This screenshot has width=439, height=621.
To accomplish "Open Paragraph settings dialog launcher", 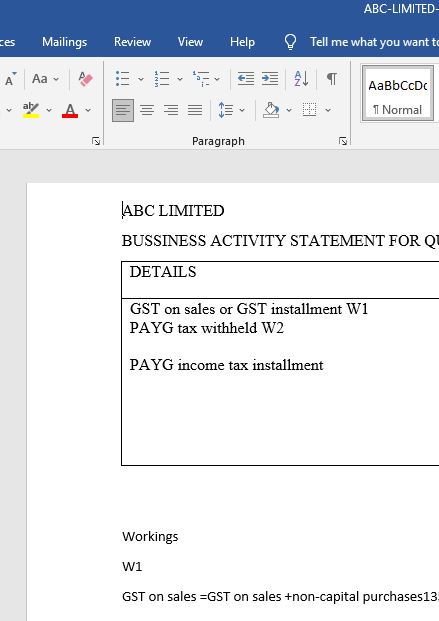I will click(x=343, y=141).
